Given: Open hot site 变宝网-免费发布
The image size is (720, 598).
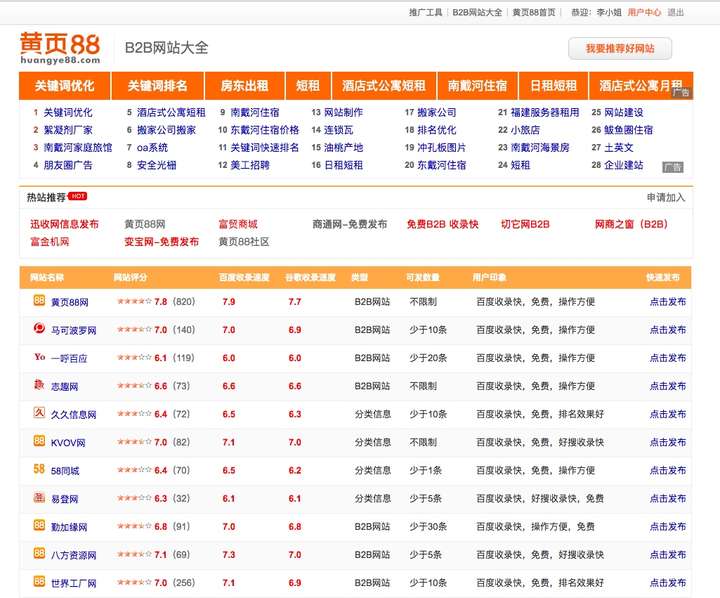Looking at the screenshot, I should tap(162, 242).
